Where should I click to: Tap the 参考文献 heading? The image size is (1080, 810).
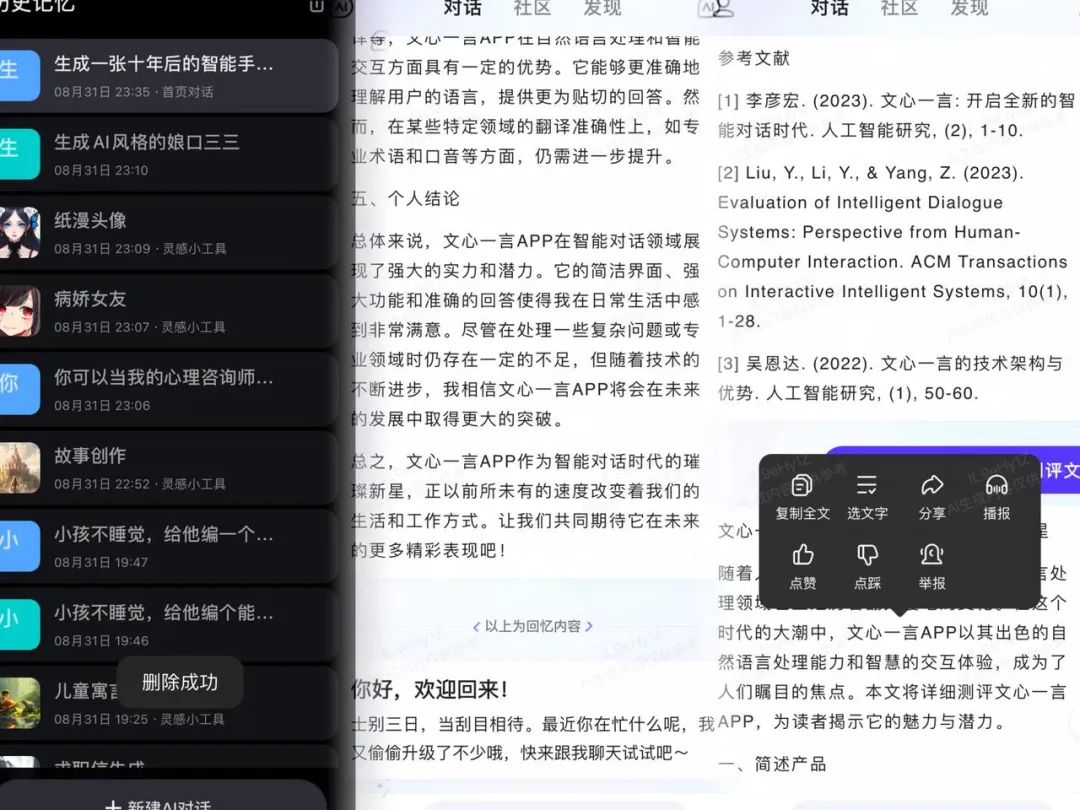point(754,59)
